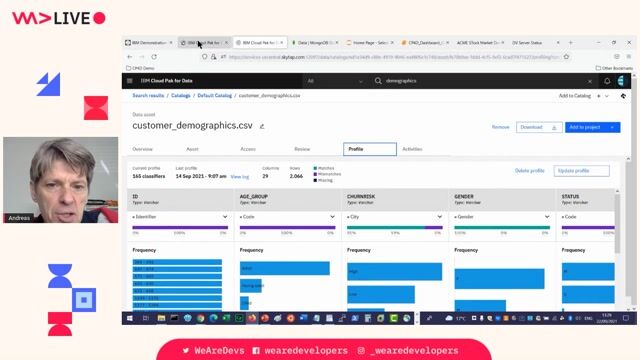Viewport: 640px width, 360px height.
Task: Click the Andreas webcam thumbnail
Action: [60, 180]
